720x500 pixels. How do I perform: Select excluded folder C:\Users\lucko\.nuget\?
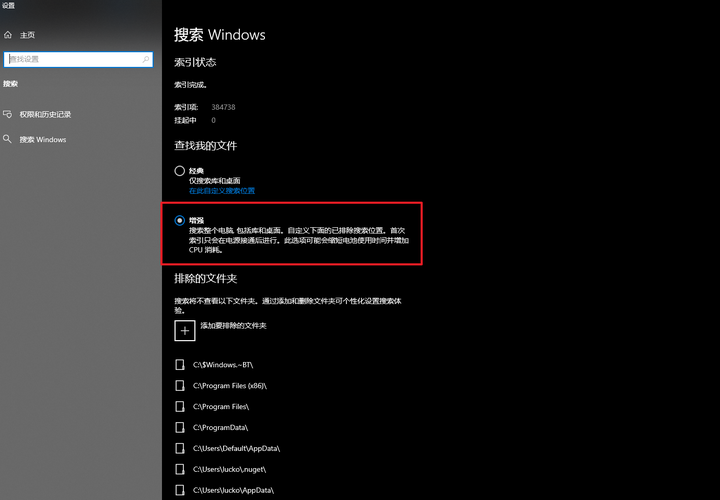coord(230,469)
